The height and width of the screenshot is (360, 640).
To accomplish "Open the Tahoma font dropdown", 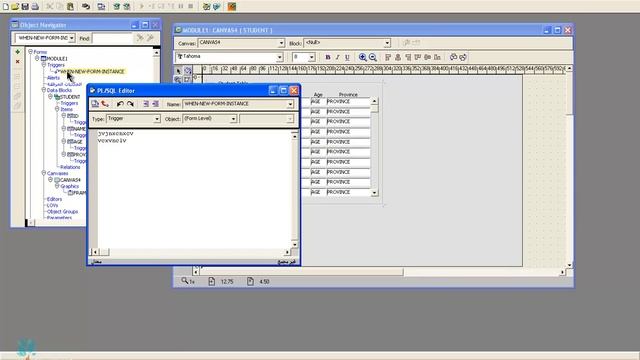I will [x=280, y=57].
